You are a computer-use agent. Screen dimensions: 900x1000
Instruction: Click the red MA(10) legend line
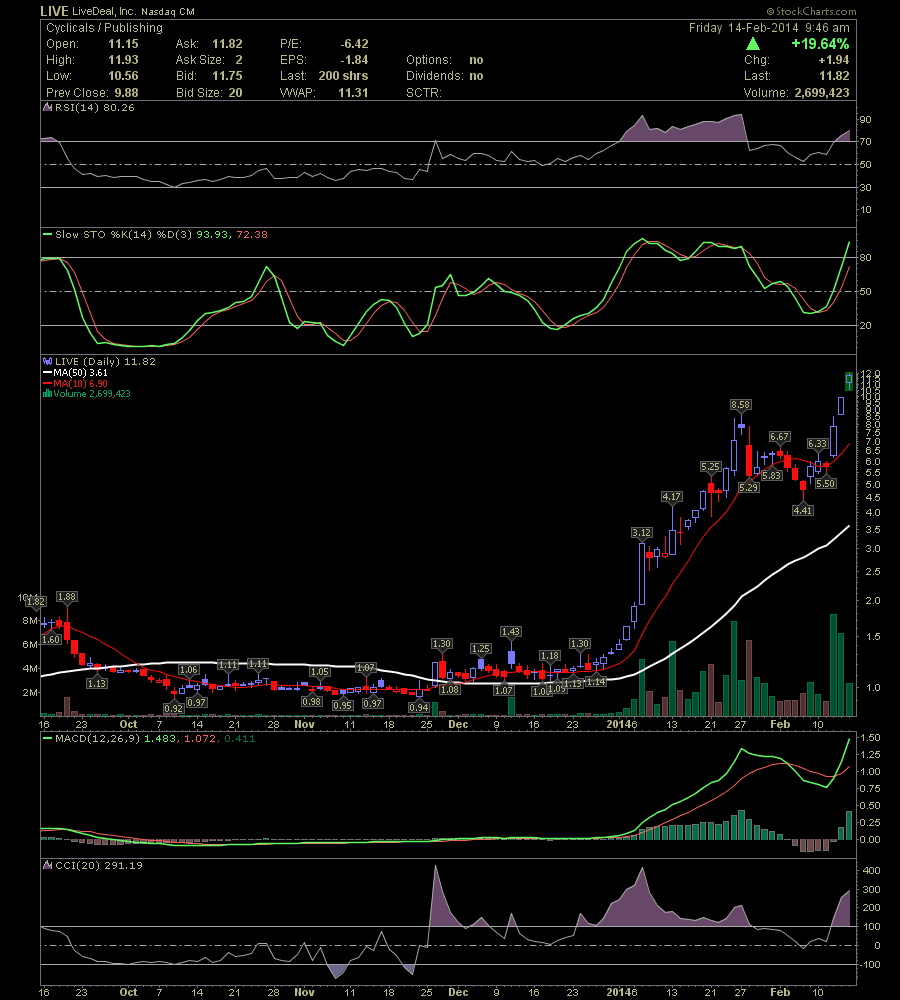pos(47,383)
